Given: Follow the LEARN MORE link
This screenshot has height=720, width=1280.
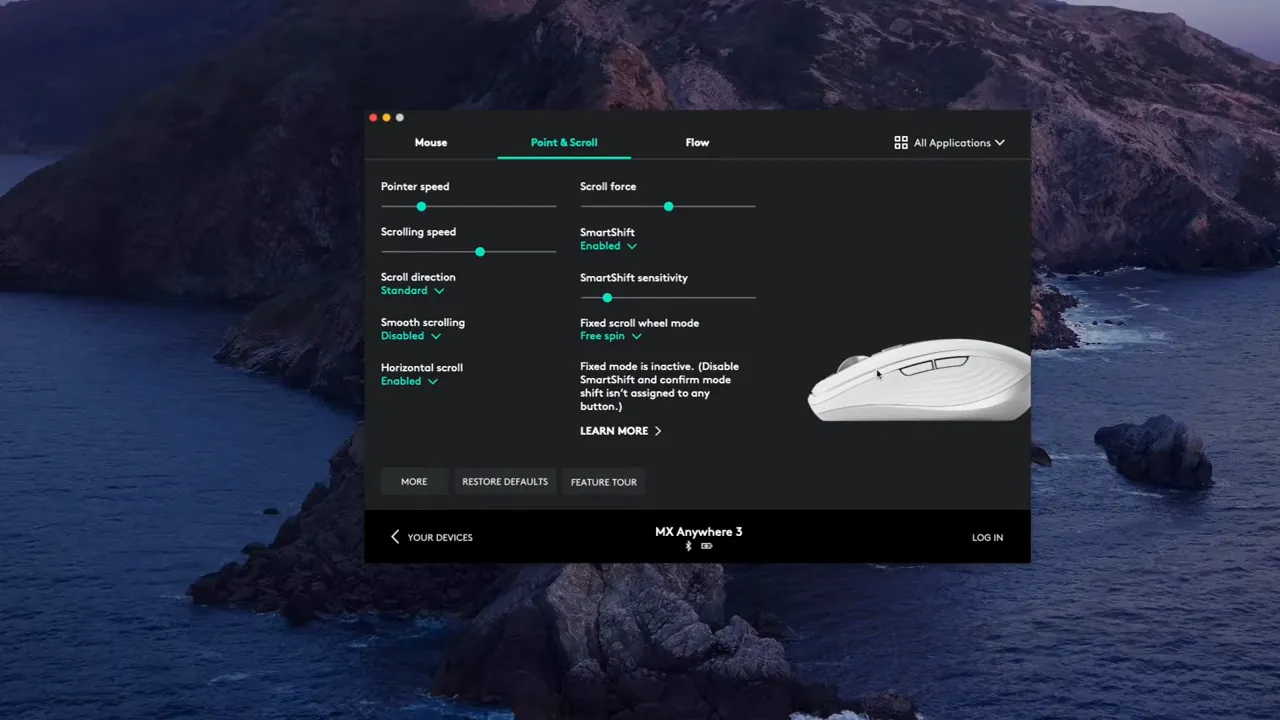Looking at the screenshot, I should pyautogui.click(x=620, y=431).
